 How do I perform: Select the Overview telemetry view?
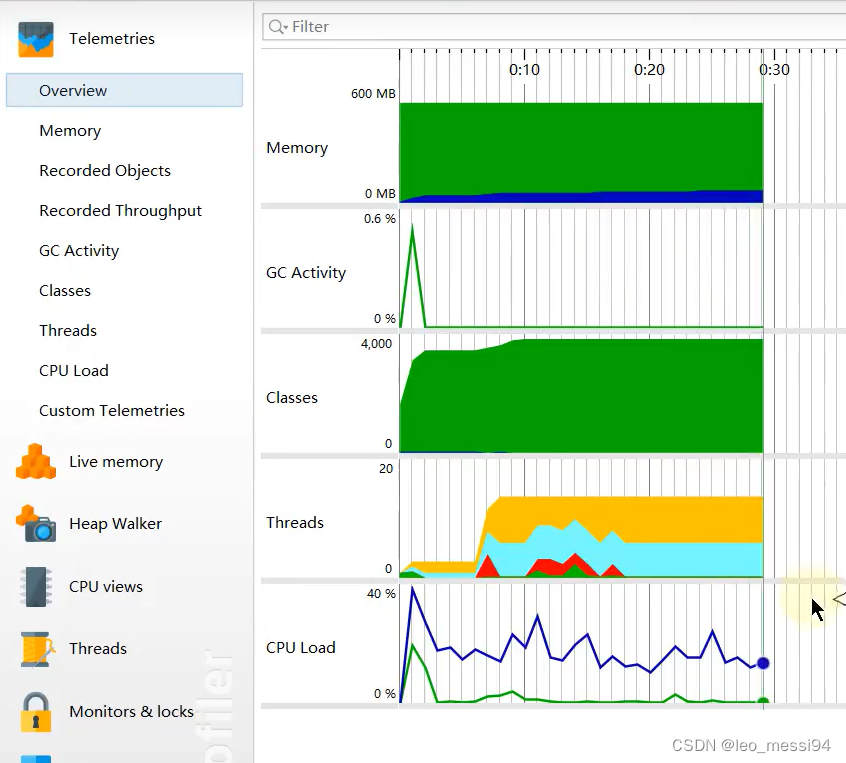click(124, 90)
